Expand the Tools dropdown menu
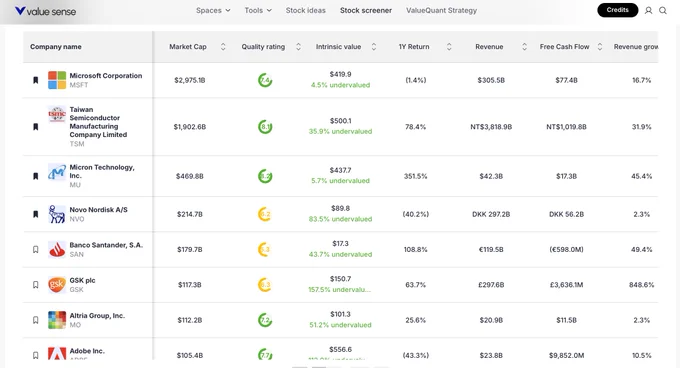Viewport: 680px width, 368px height. 258,10
